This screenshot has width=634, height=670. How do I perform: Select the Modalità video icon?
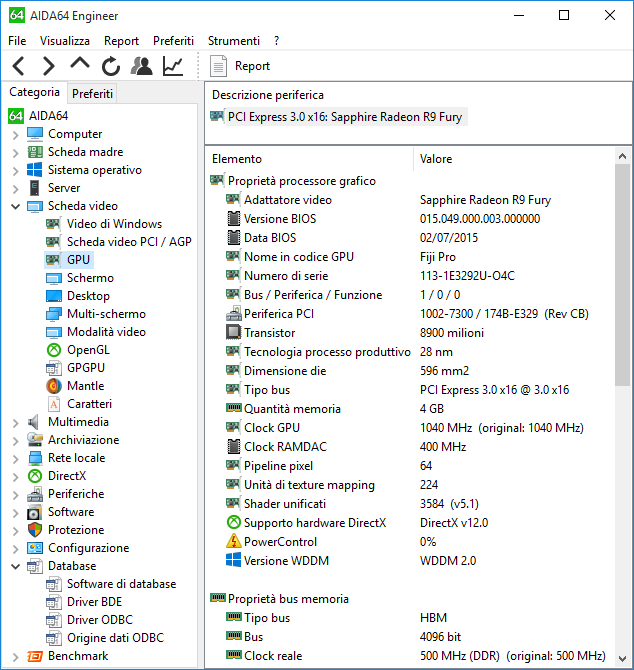[x=53, y=332]
